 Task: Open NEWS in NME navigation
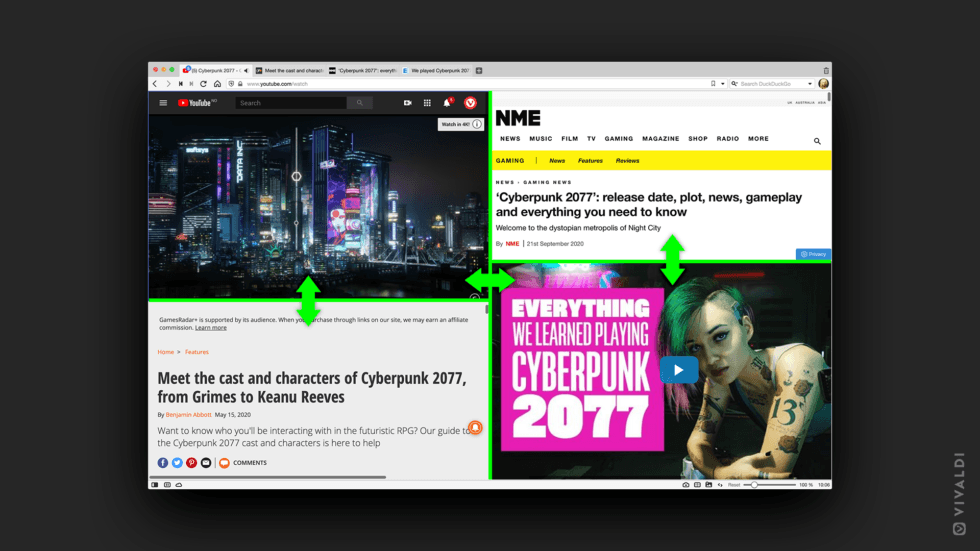point(510,139)
